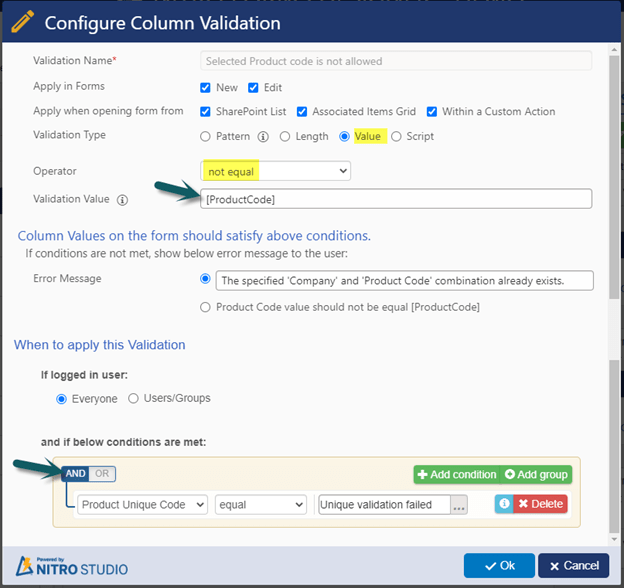Click the Nitro Studio logo
Screen dimensions: 624x588
click(72, 567)
